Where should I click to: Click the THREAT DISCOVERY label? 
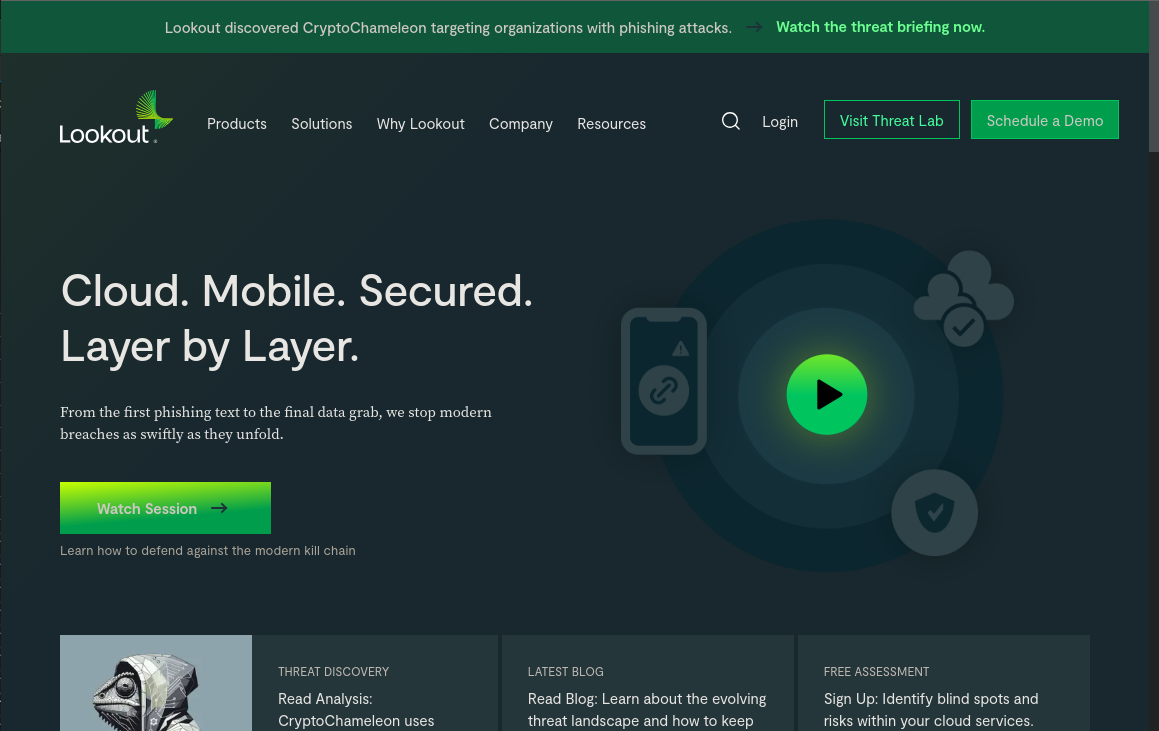click(333, 672)
